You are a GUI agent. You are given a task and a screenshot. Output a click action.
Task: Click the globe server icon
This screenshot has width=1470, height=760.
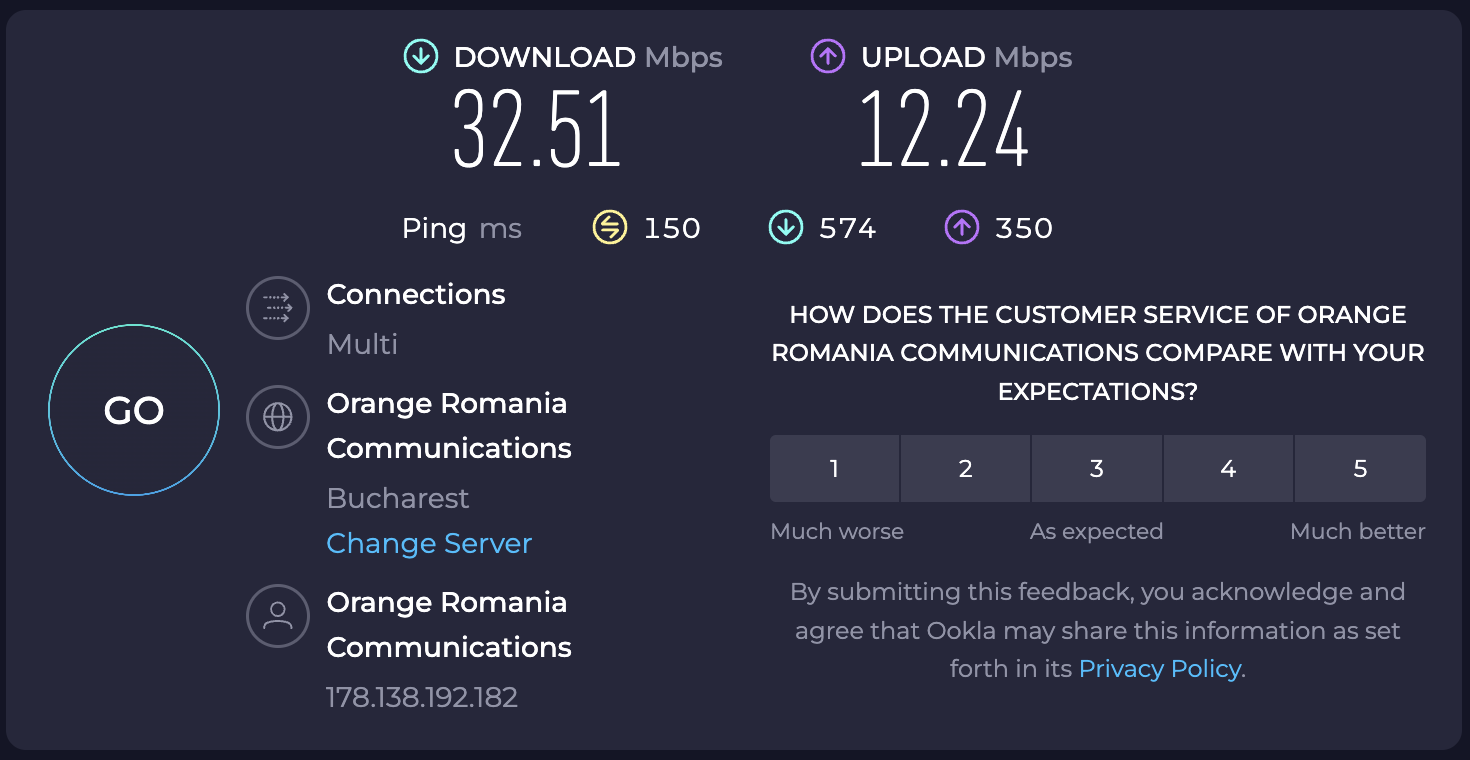tap(277, 417)
